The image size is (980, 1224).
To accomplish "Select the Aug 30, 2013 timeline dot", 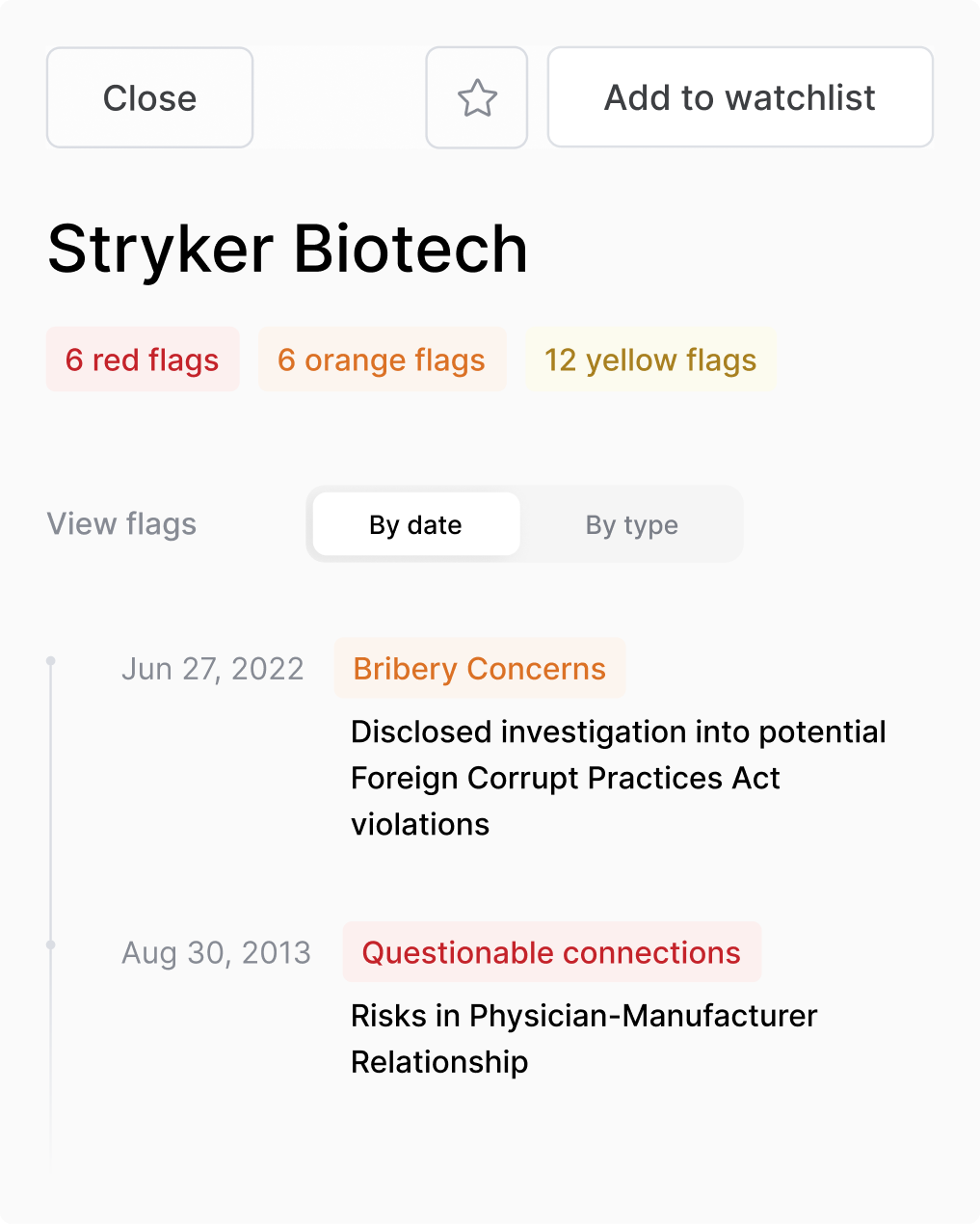I will pyautogui.click(x=51, y=945).
